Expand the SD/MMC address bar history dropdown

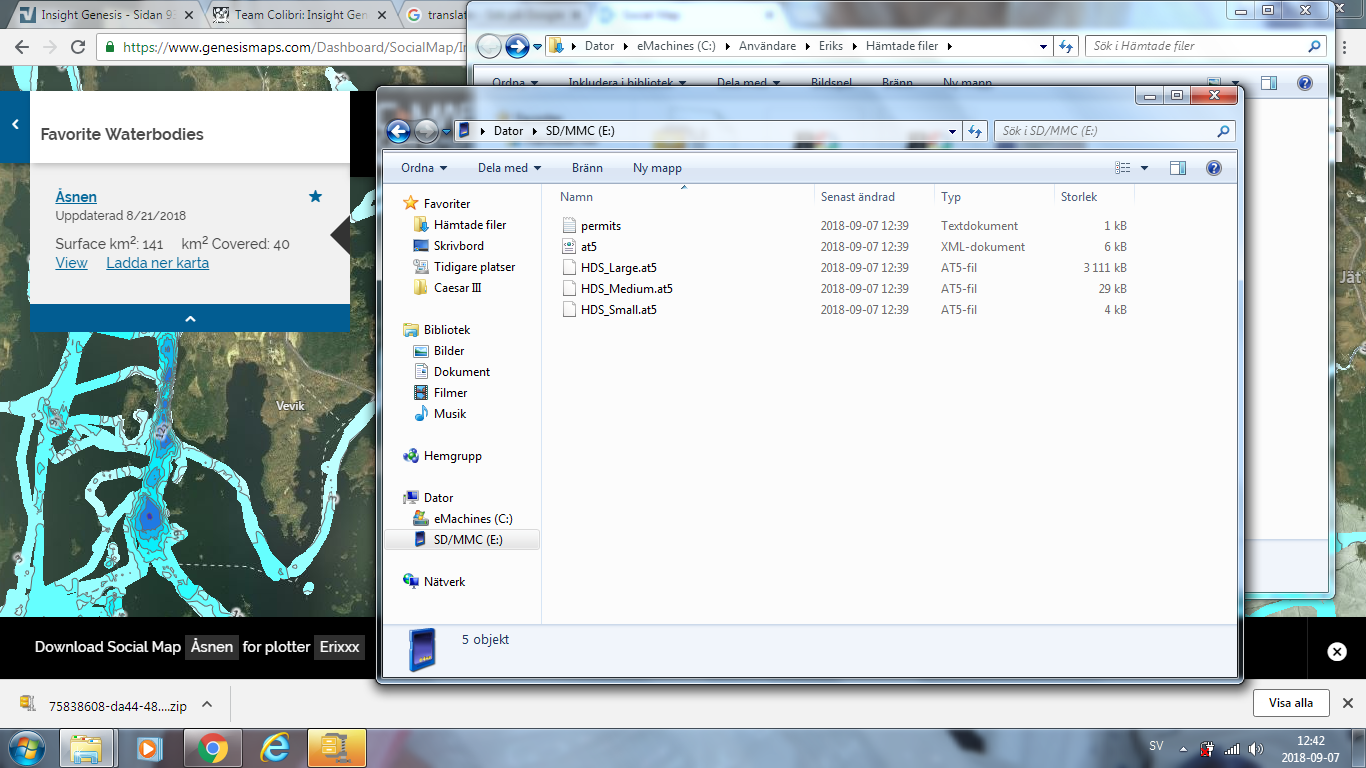(x=953, y=131)
